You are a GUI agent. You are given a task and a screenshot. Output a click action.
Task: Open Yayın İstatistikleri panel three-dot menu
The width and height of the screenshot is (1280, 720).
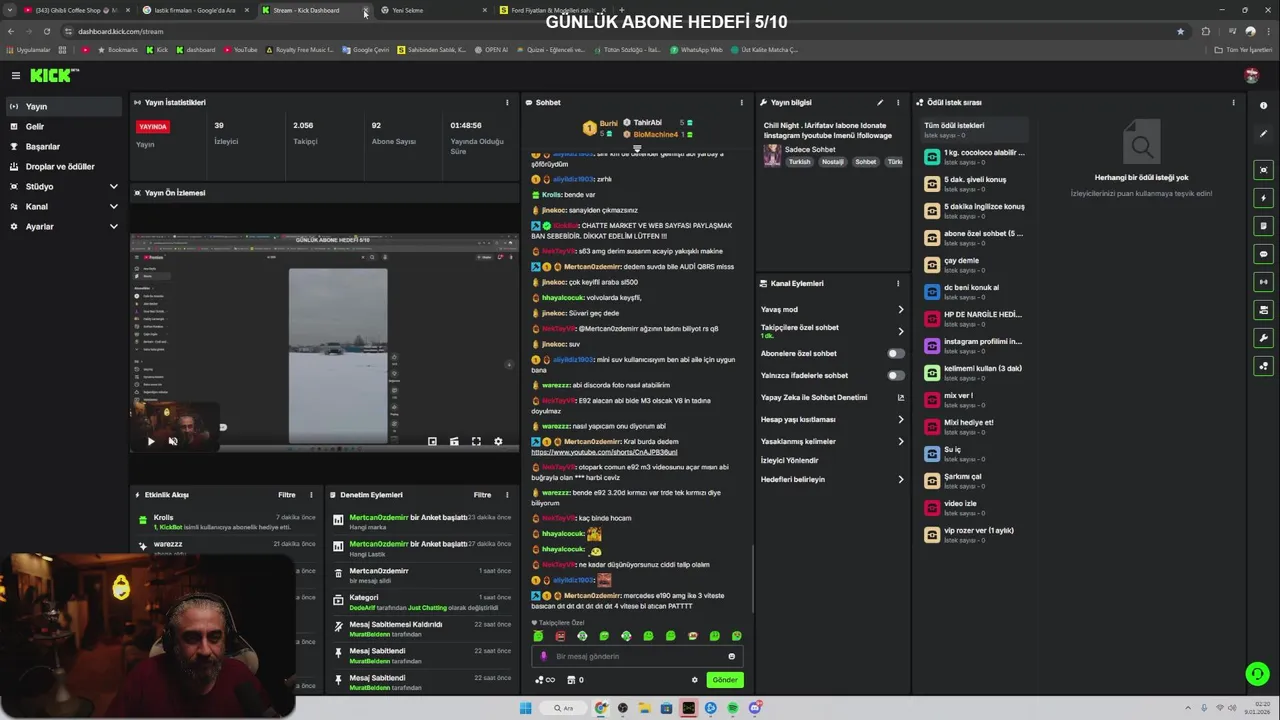point(507,102)
